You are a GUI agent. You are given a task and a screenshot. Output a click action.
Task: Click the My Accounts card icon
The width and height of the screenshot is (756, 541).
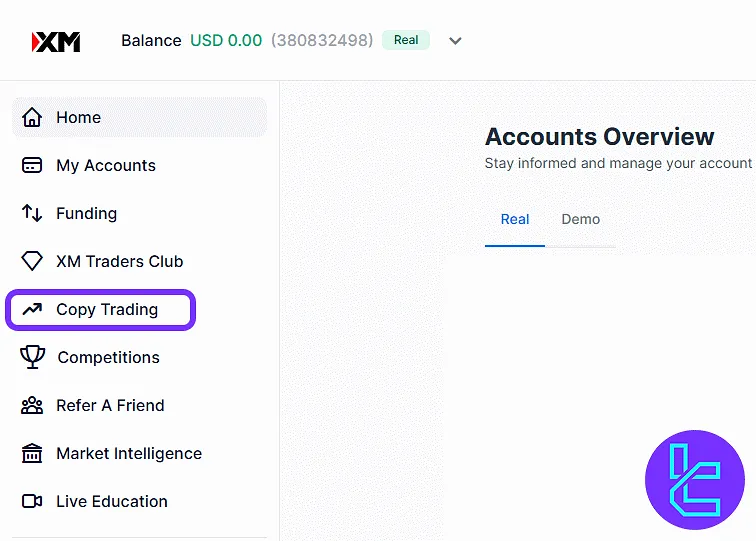pyautogui.click(x=32, y=165)
